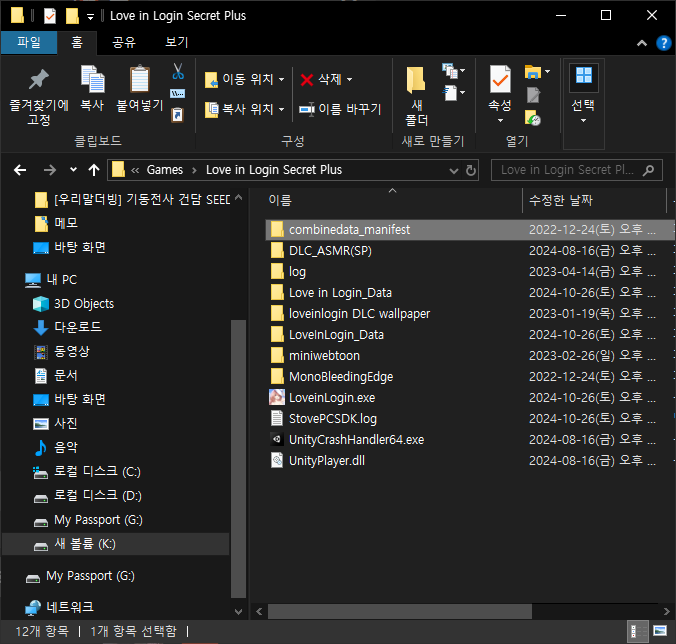Switch to the View (보기) tab
The image size is (676, 644).
click(x=176, y=42)
